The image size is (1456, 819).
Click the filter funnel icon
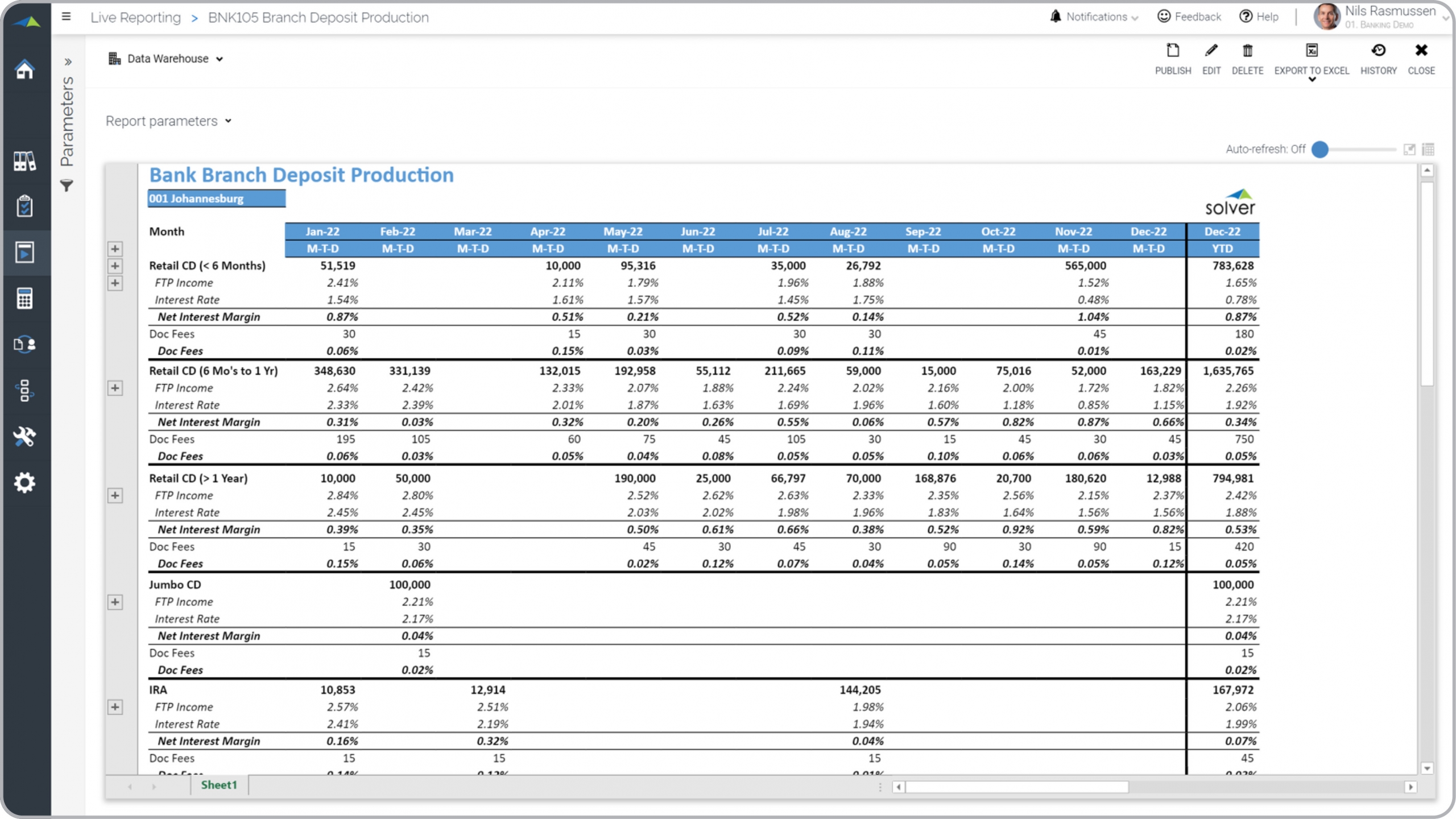pyautogui.click(x=67, y=185)
